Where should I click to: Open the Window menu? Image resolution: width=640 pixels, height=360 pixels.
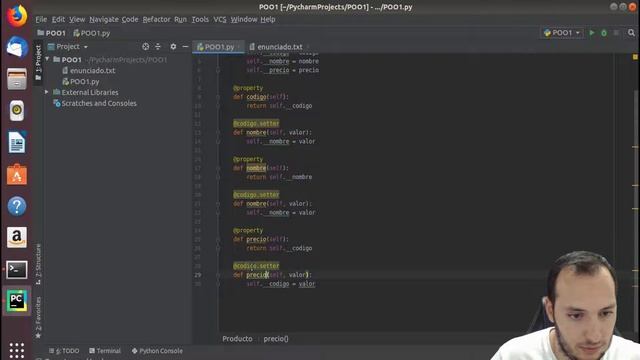pyautogui.click(x=244, y=19)
